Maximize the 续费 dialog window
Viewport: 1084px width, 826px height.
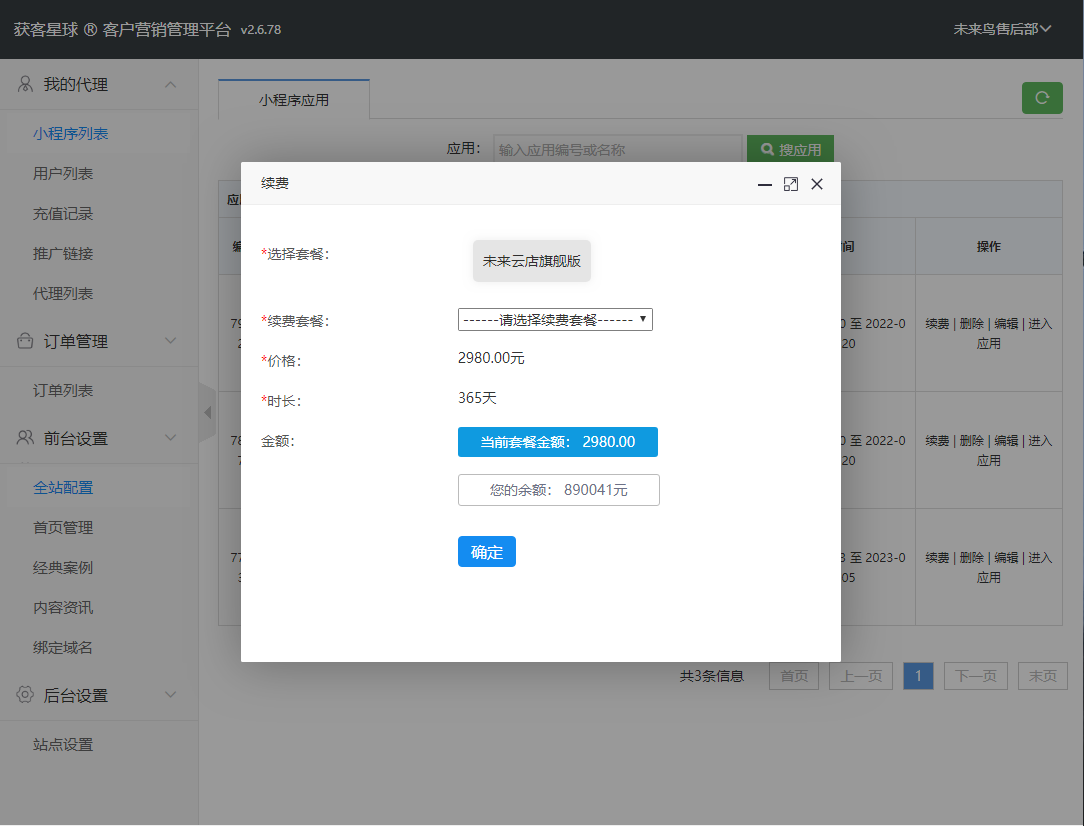pos(790,184)
